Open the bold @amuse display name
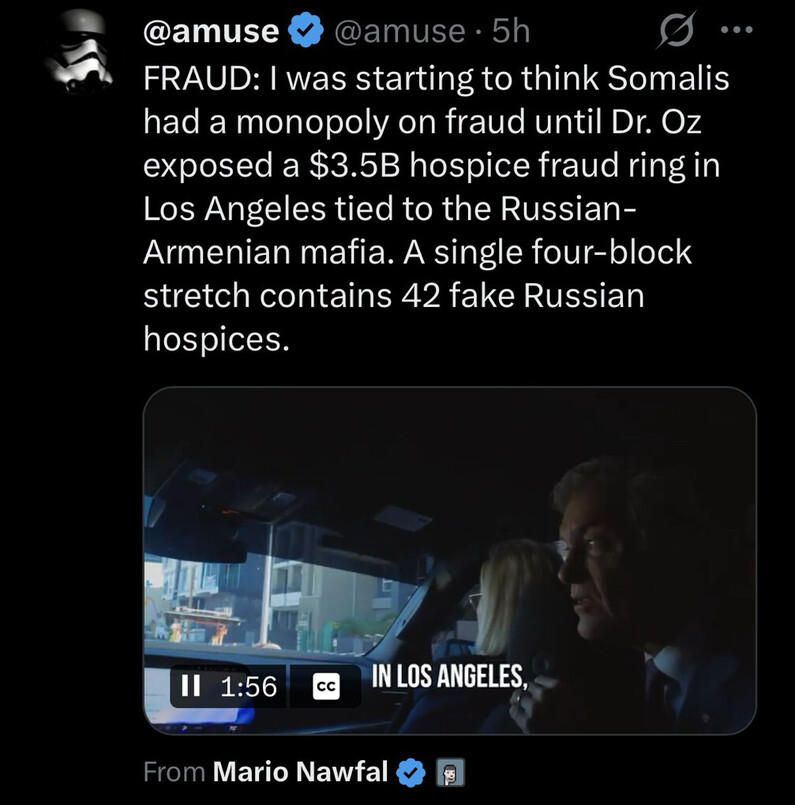795x805 pixels. [211, 32]
